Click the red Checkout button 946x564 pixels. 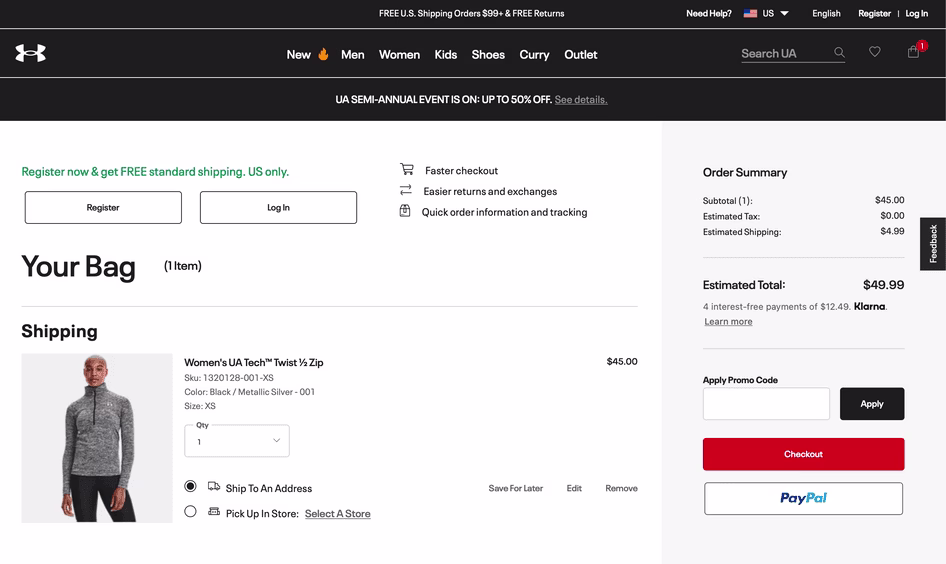pos(803,454)
